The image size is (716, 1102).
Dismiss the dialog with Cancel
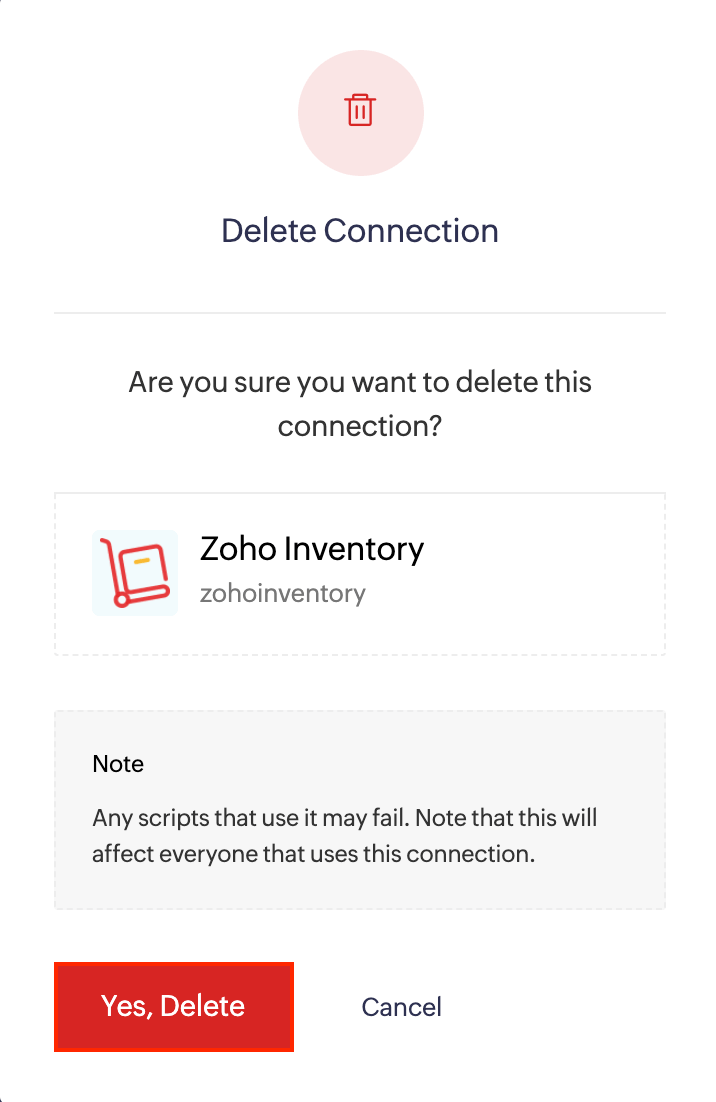click(401, 1006)
